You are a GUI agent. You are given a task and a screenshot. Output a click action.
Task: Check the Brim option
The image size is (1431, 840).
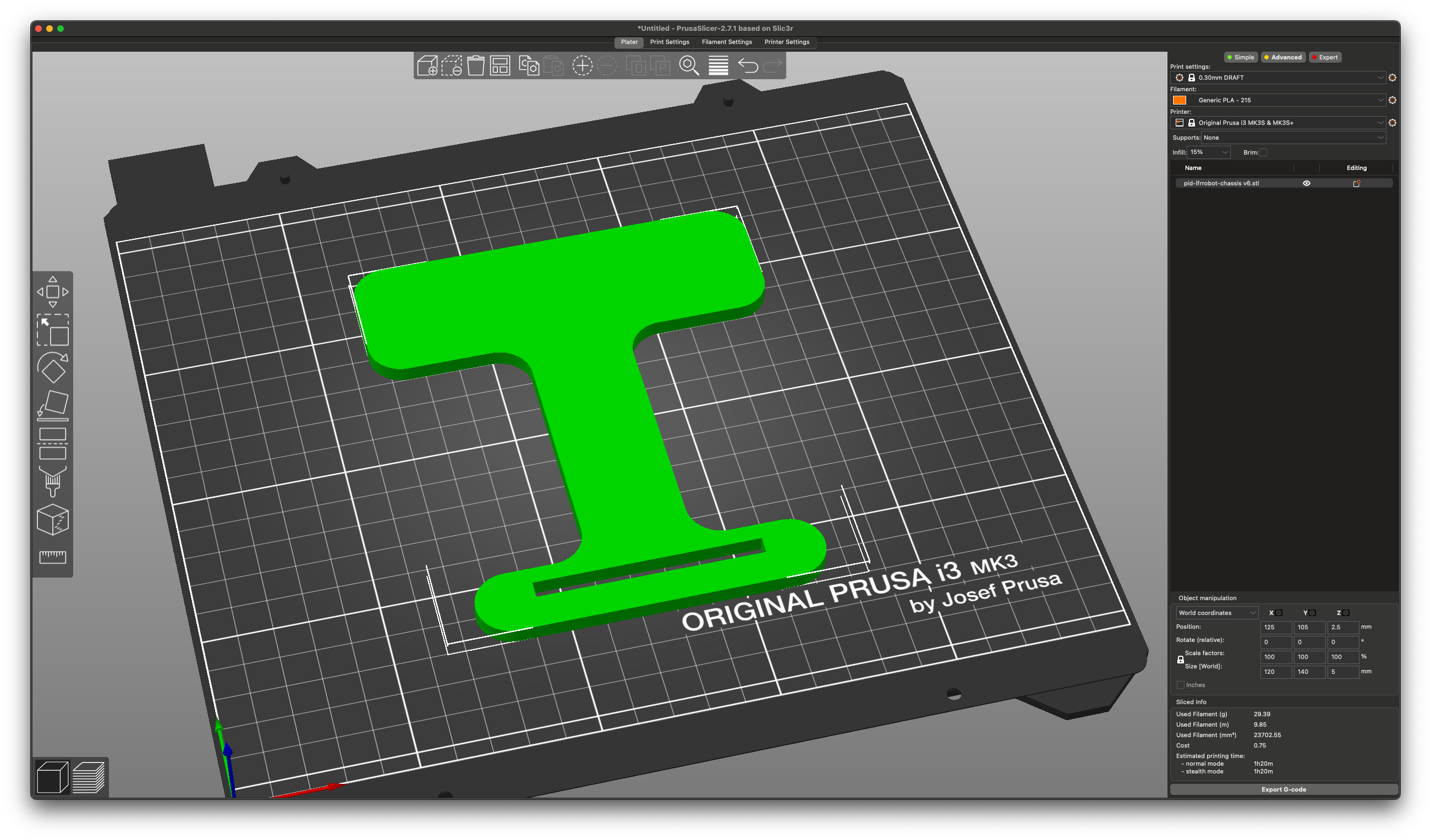[1263, 152]
